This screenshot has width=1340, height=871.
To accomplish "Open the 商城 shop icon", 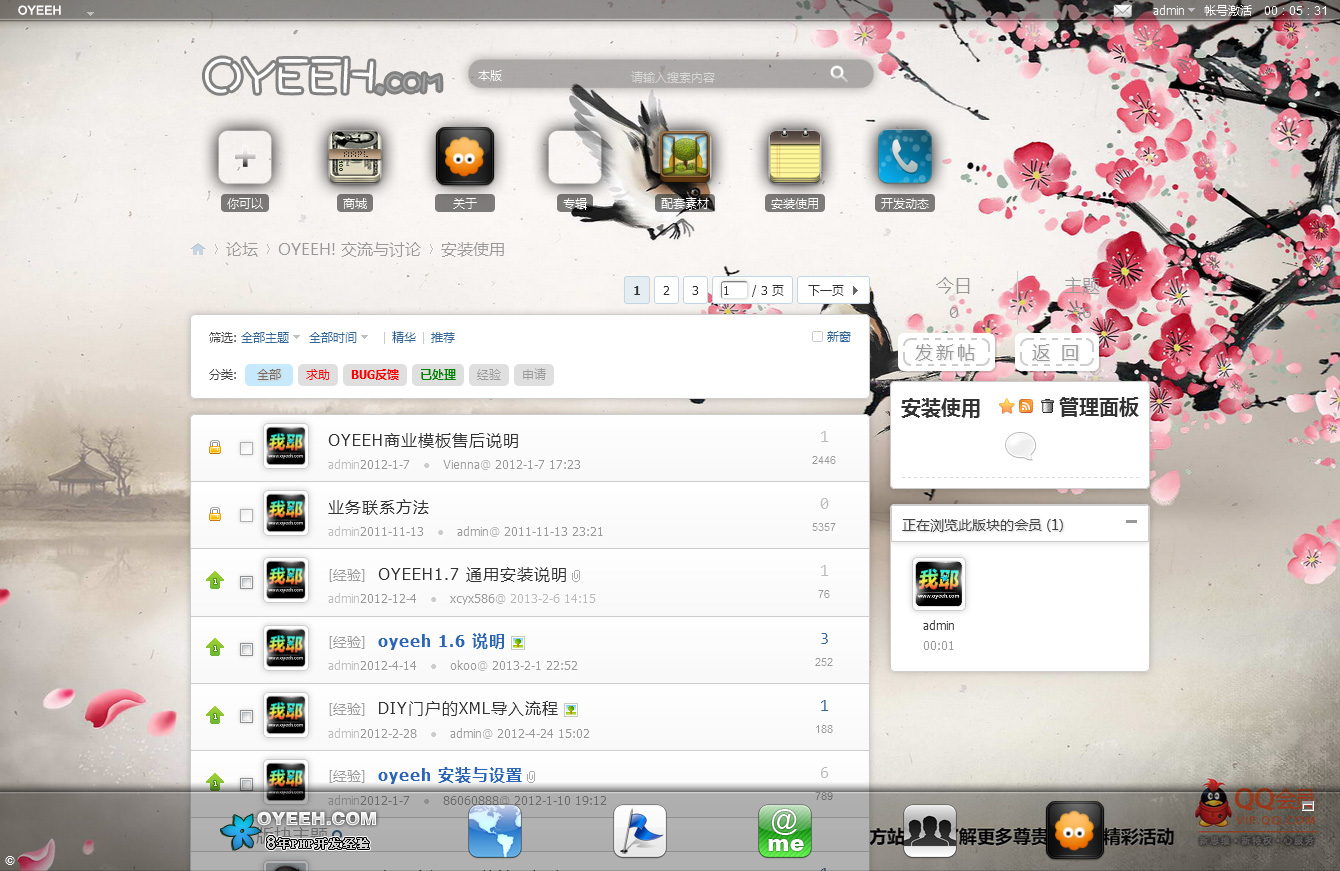I will point(355,157).
